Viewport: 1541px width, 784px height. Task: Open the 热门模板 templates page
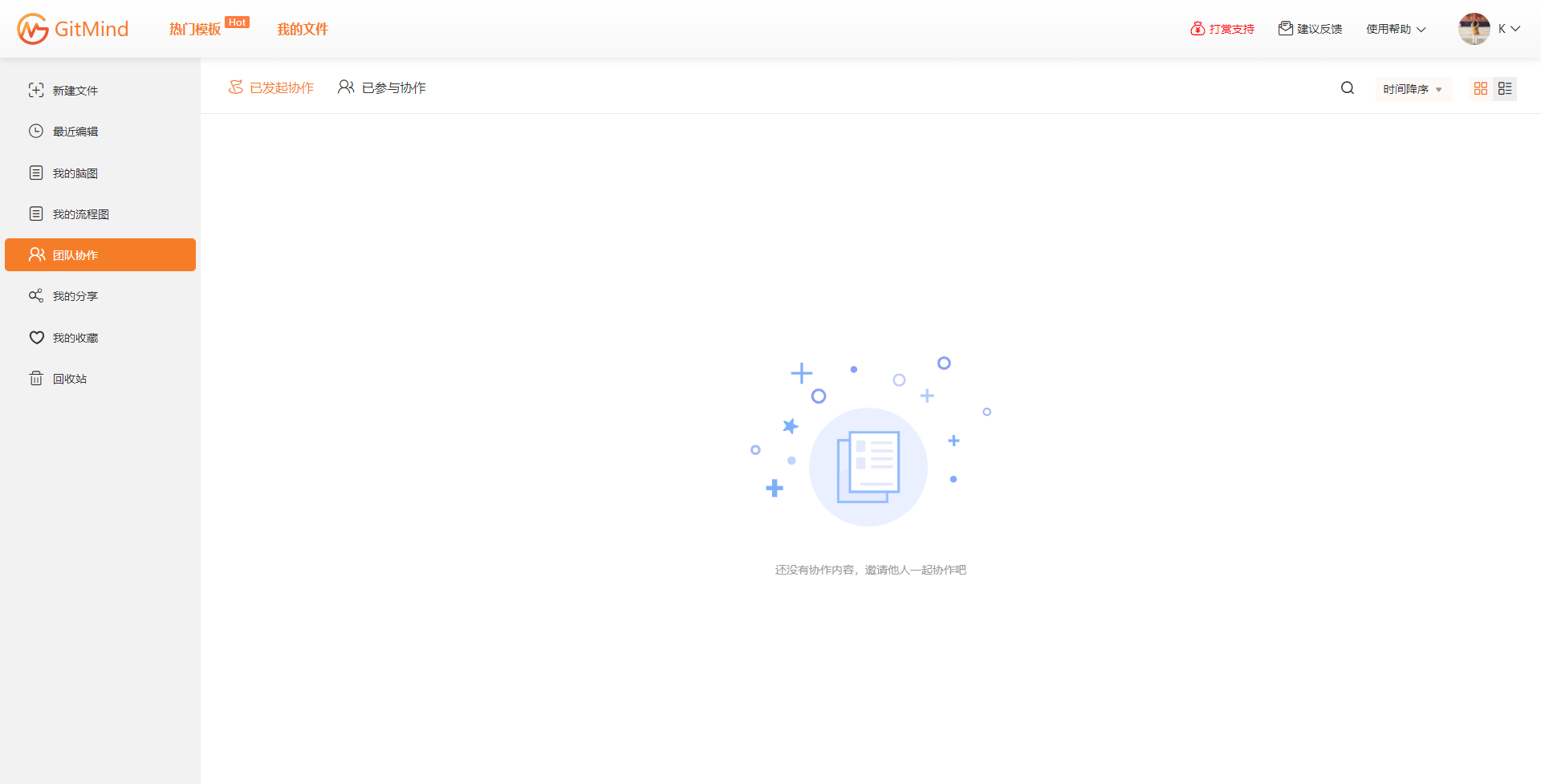pyautogui.click(x=195, y=30)
